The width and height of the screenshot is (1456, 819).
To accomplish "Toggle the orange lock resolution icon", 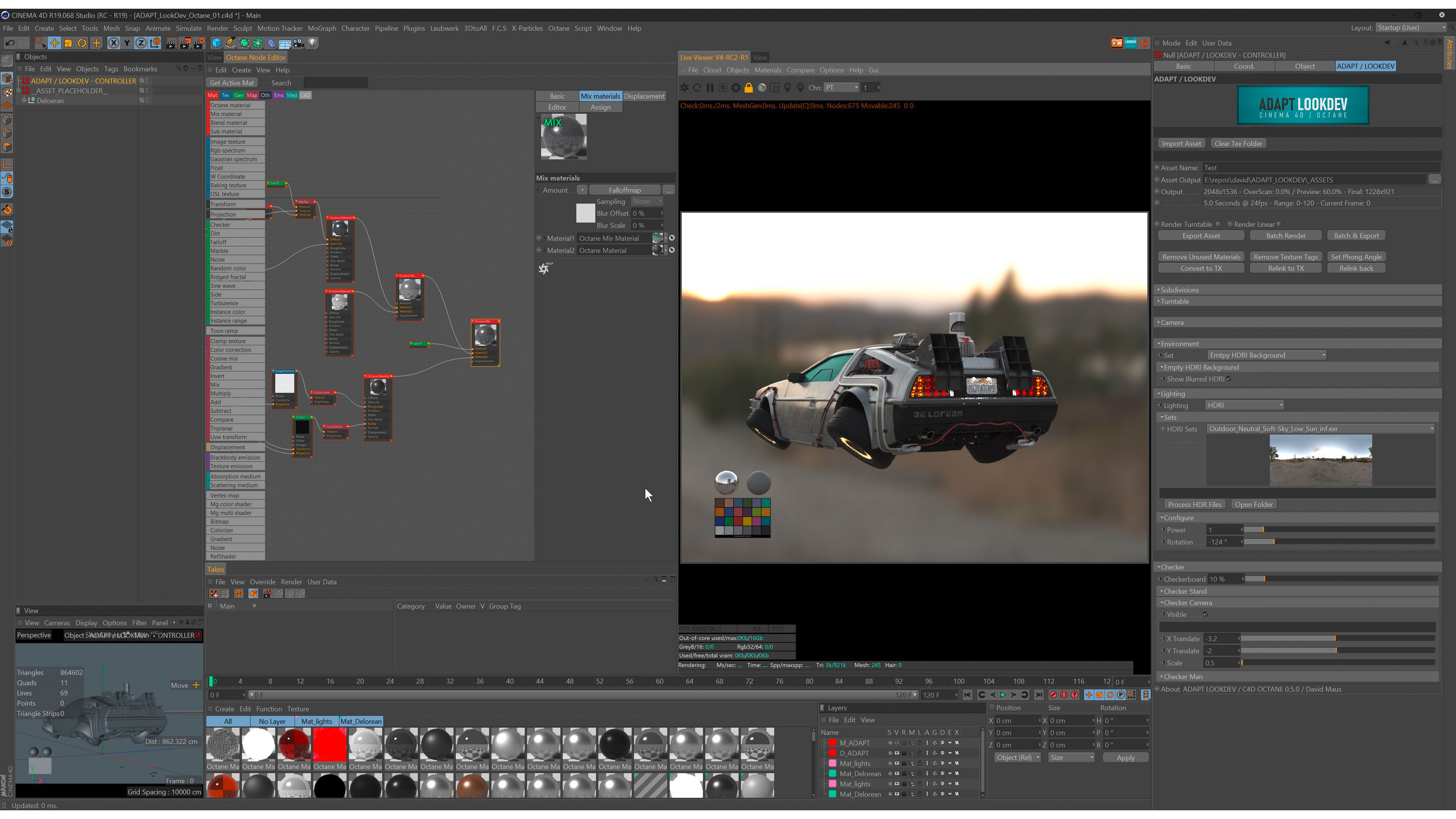I will (749, 88).
